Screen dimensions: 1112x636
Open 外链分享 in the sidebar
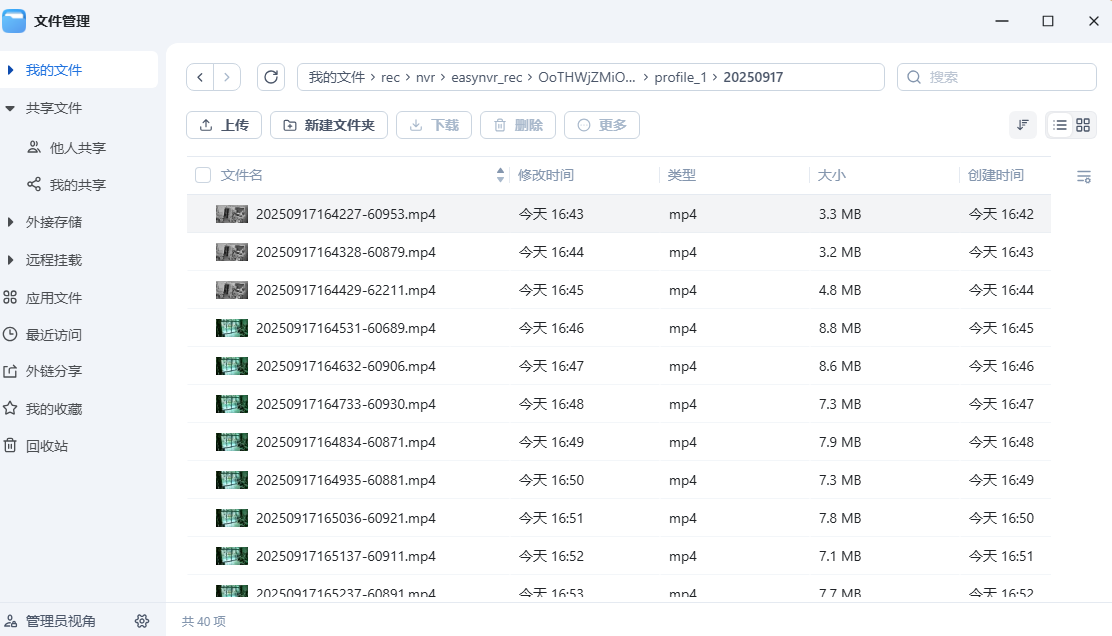[x=54, y=371]
